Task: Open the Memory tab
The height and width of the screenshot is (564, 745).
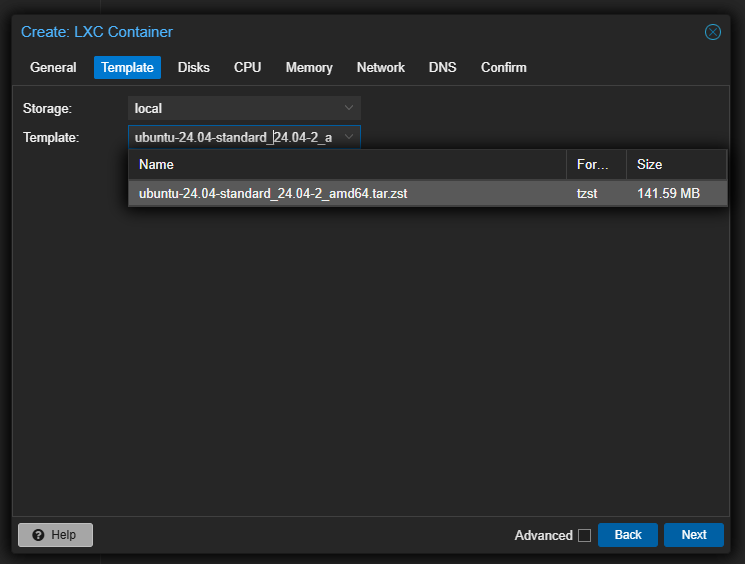Action: (x=309, y=68)
